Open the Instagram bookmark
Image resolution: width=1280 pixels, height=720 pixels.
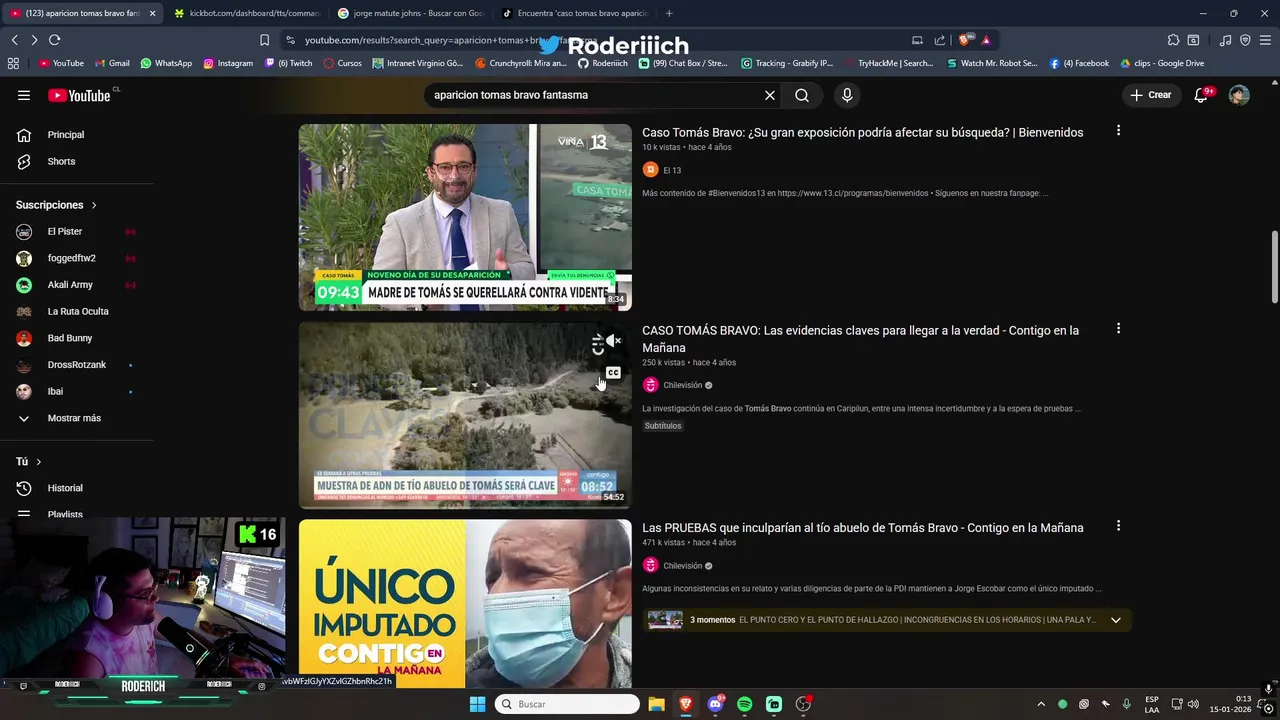click(x=228, y=63)
